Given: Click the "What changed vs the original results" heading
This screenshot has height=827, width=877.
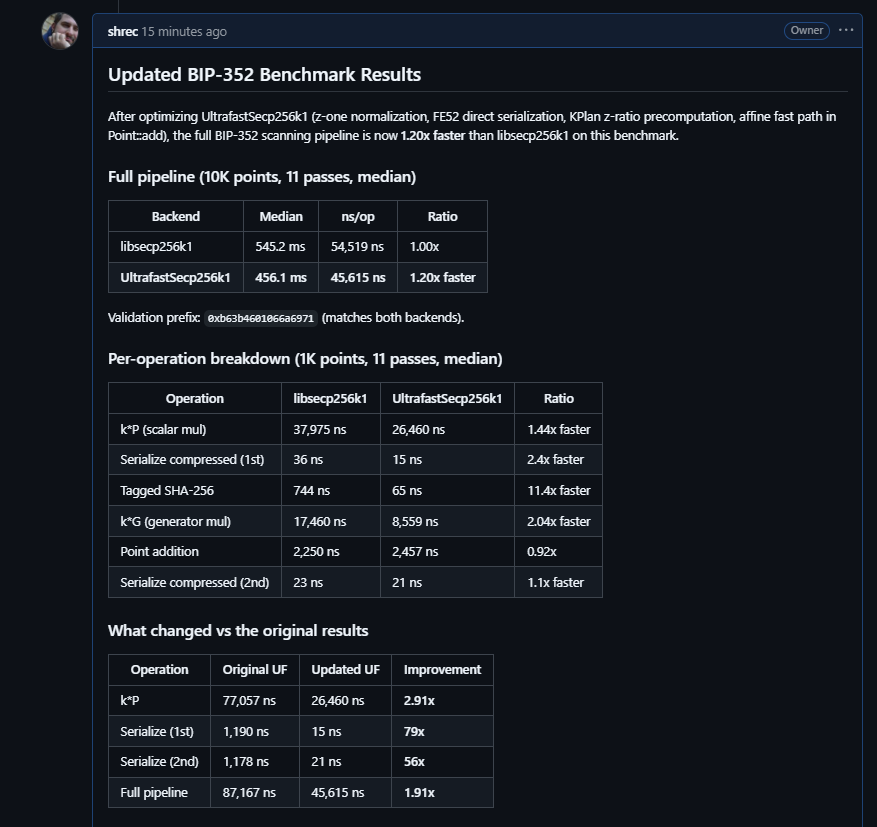Looking at the screenshot, I should coord(238,631).
